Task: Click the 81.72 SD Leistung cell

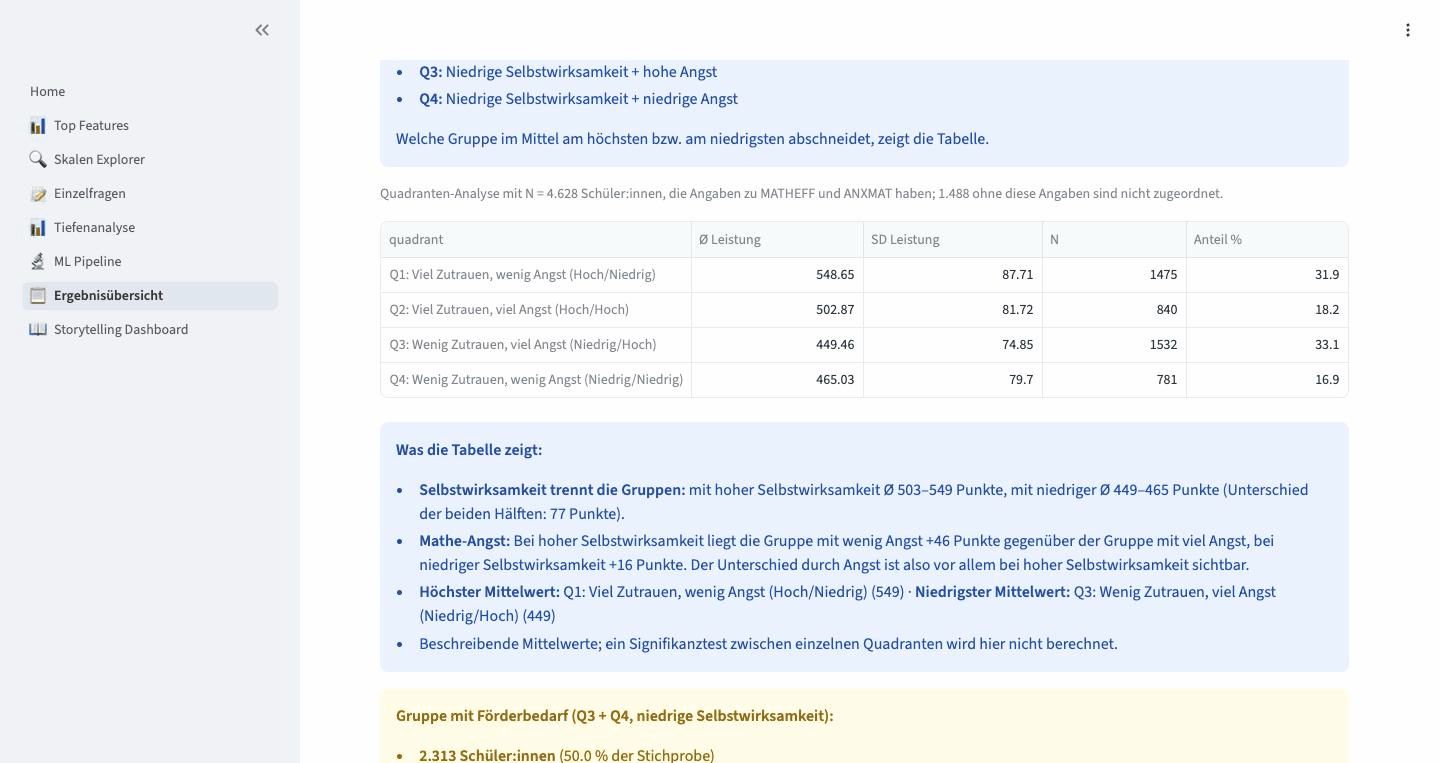Action: 953,310
